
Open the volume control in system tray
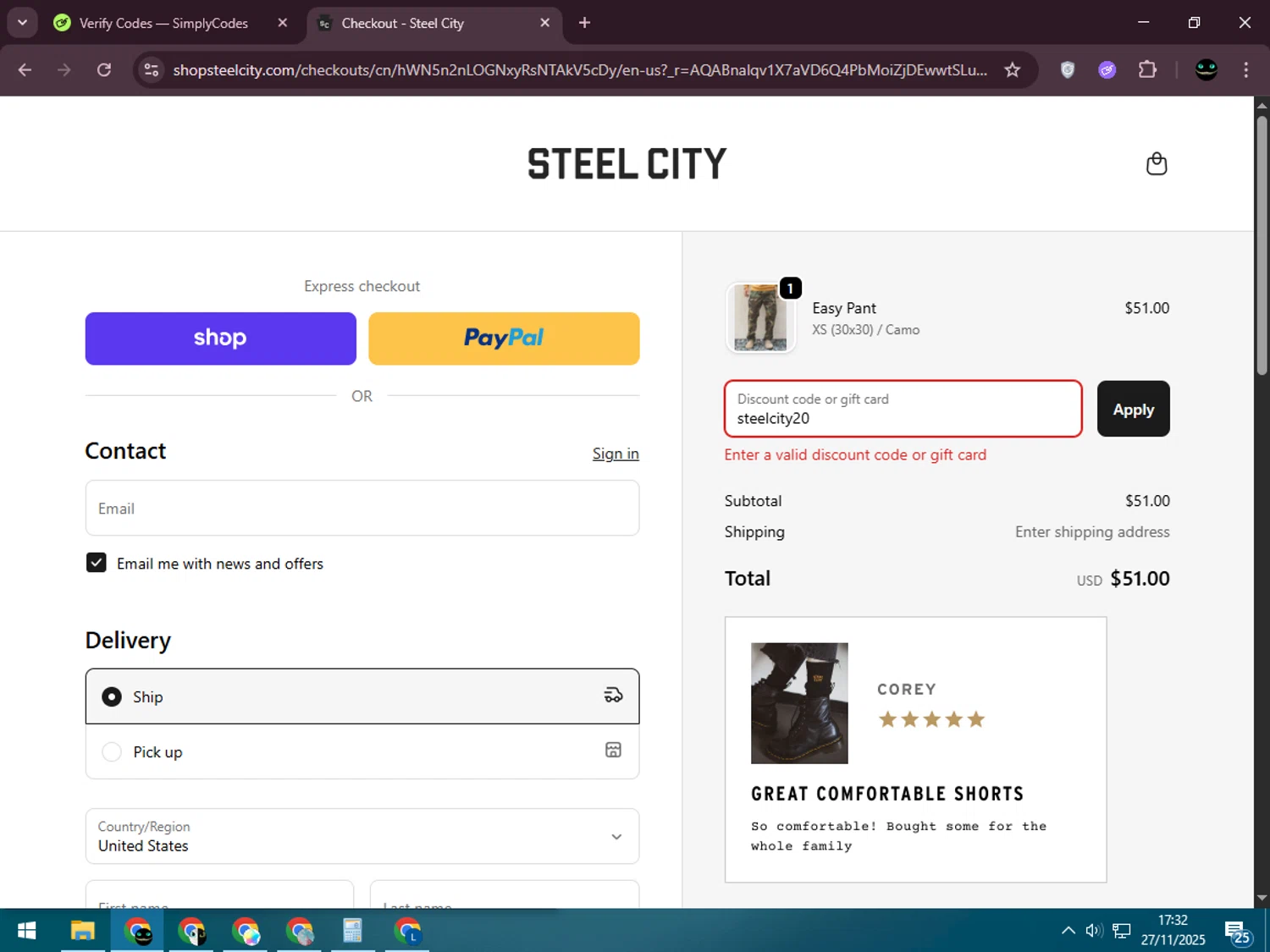click(x=1095, y=931)
